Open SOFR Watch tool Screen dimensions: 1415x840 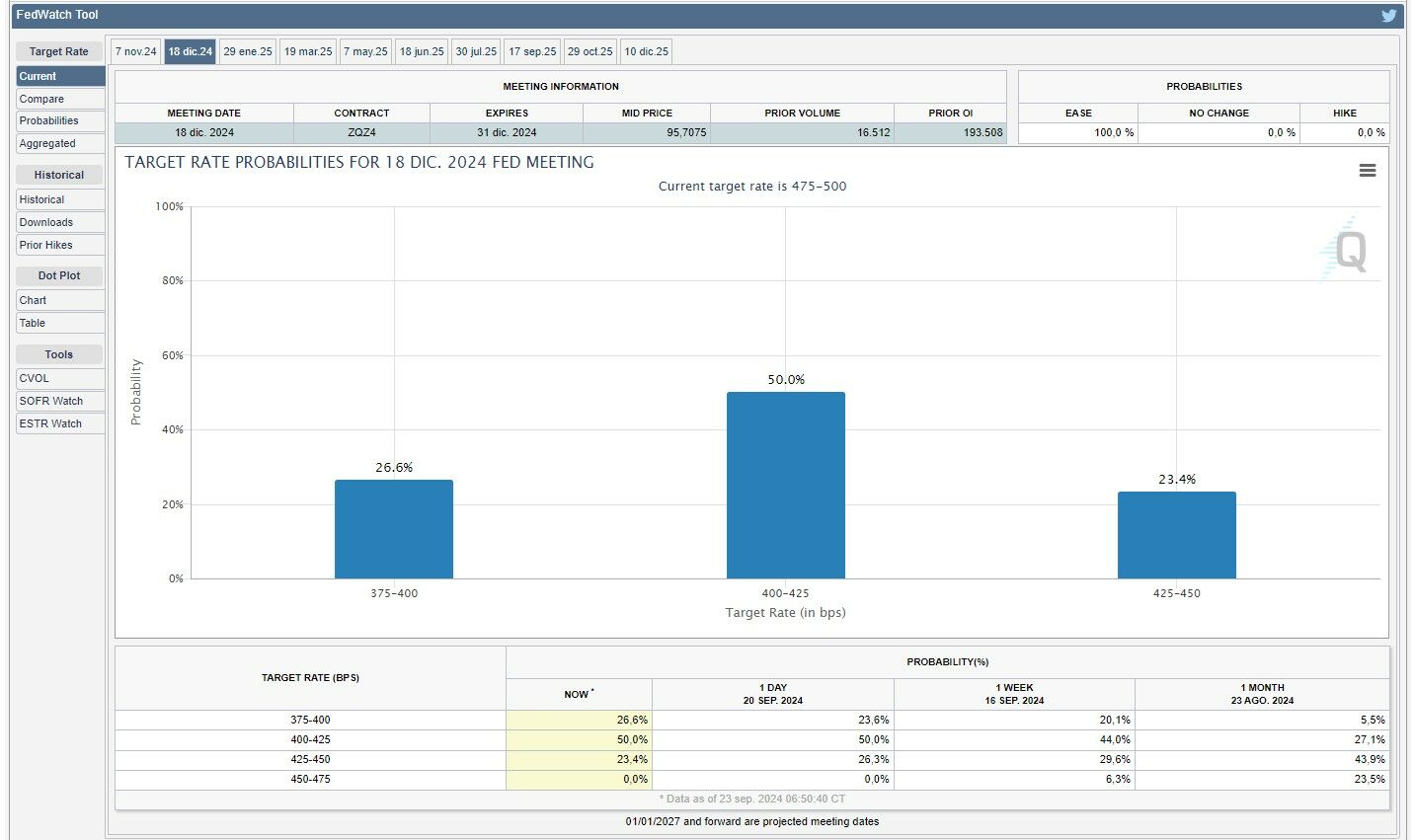(50, 401)
